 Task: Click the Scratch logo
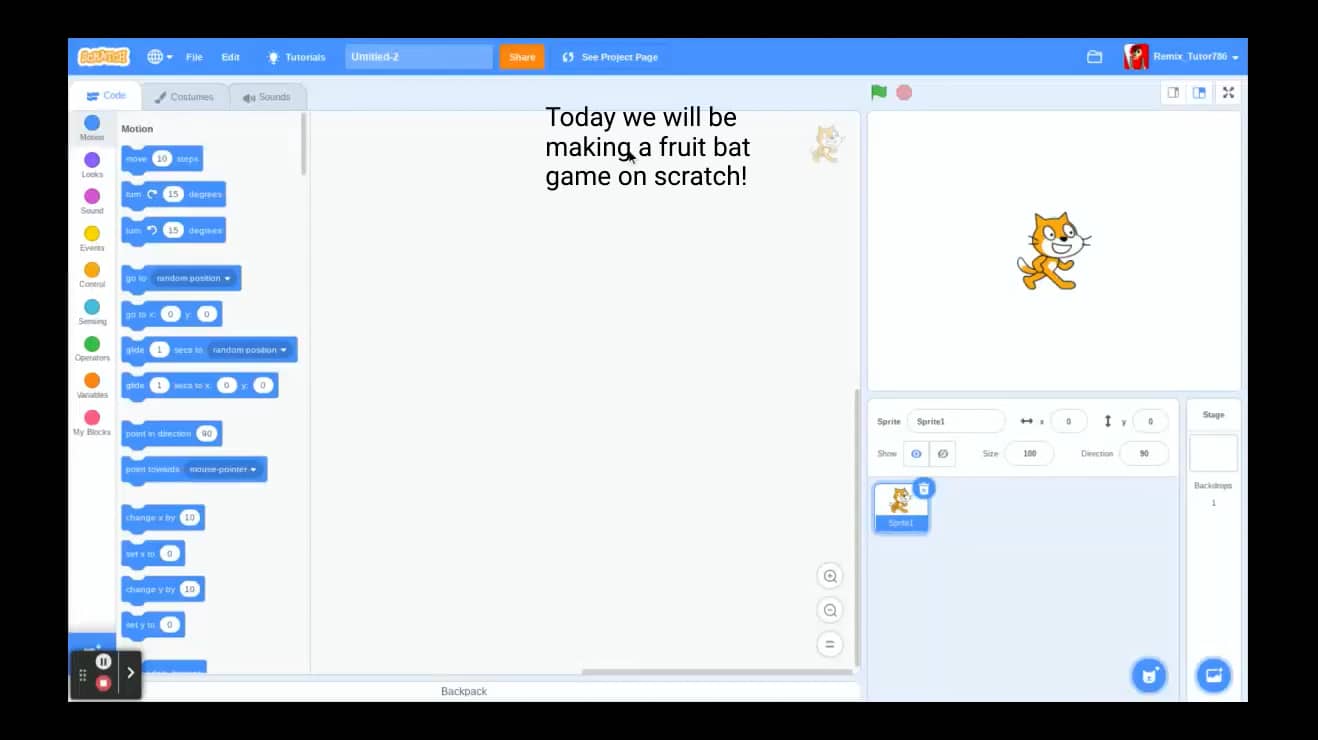103,57
